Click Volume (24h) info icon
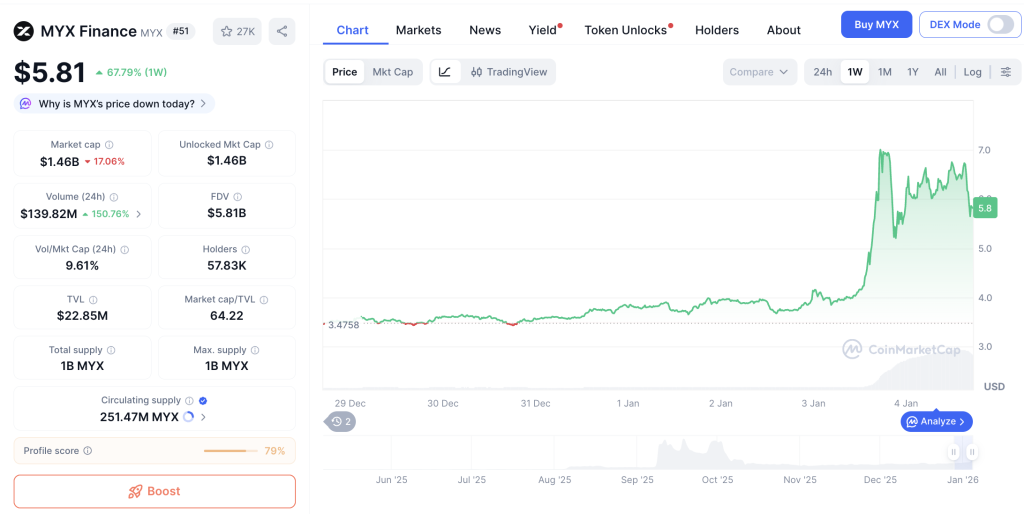Screen dimensions: 1024x514 [x=114, y=197]
